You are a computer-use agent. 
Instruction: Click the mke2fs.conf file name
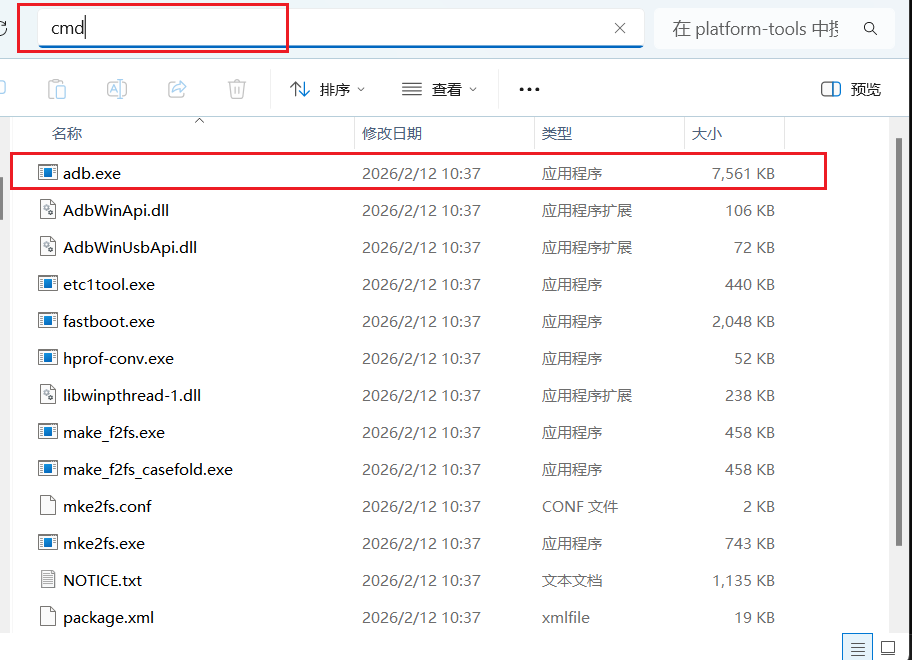tap(107, 506)
